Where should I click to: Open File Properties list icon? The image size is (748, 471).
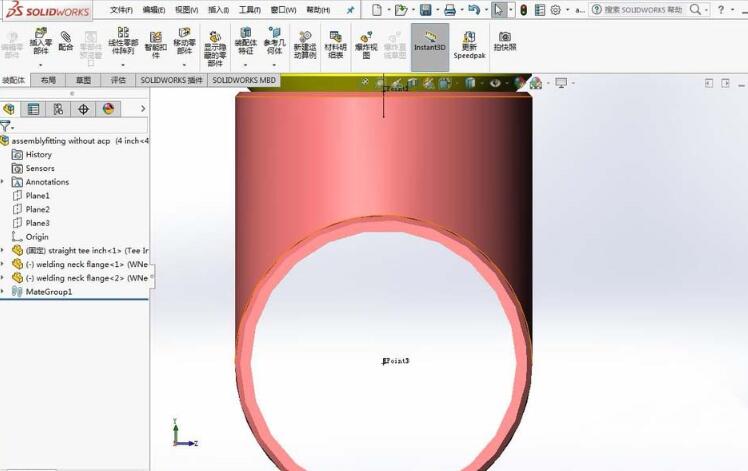[540, 10]
